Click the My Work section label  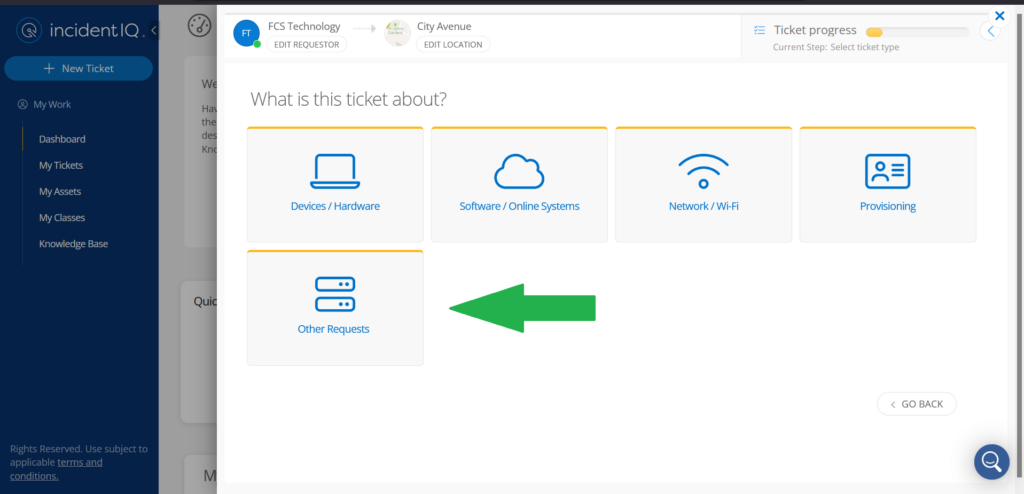(52, 105)
